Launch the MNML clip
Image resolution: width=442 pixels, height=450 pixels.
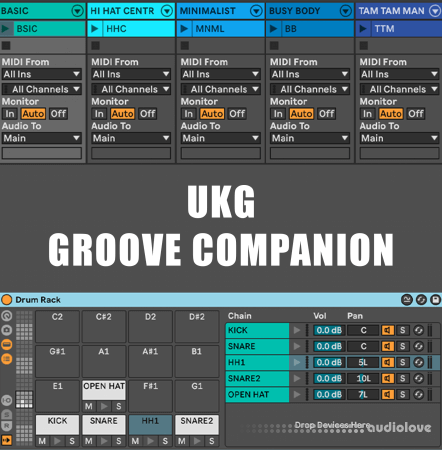pos(184,29)
